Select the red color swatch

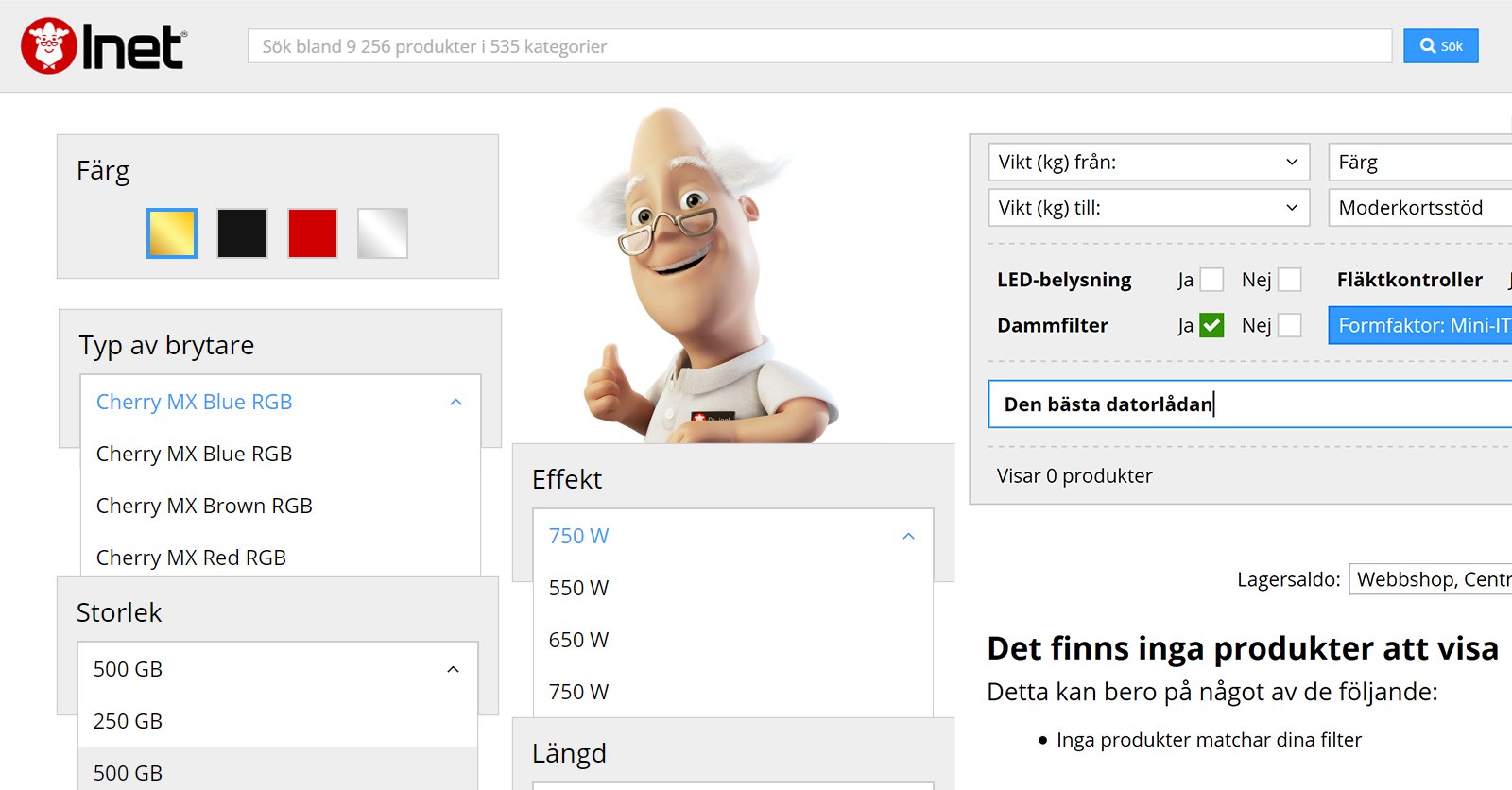pos(313,233)
